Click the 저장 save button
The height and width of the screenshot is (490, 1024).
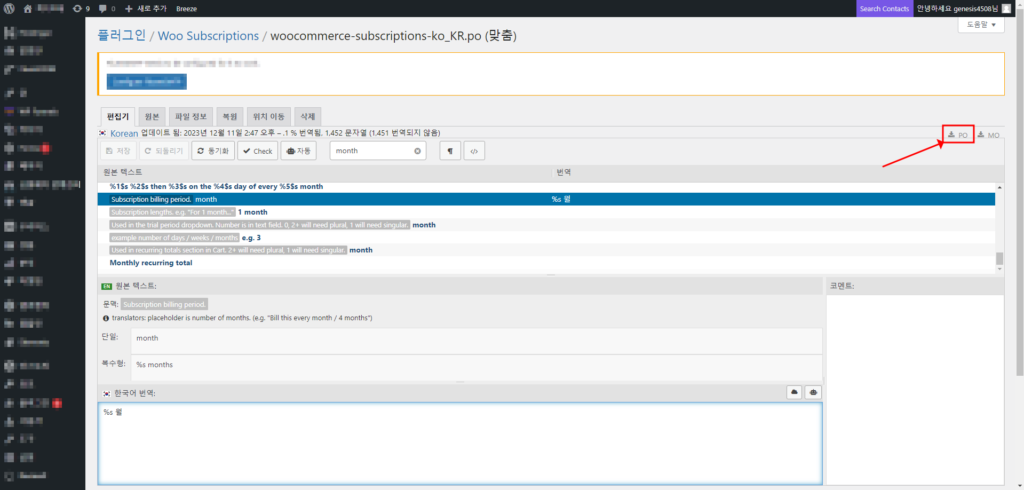tap(118, 151)
